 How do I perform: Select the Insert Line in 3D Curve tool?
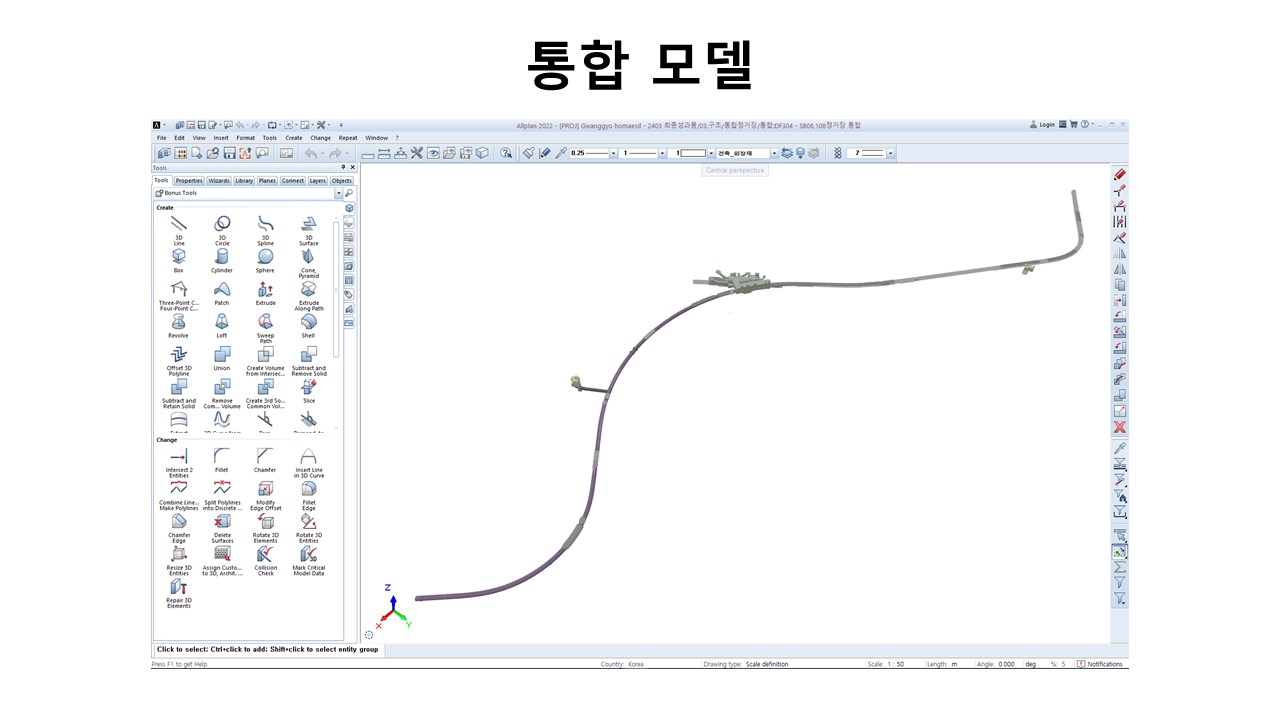[x=309, y=463]
